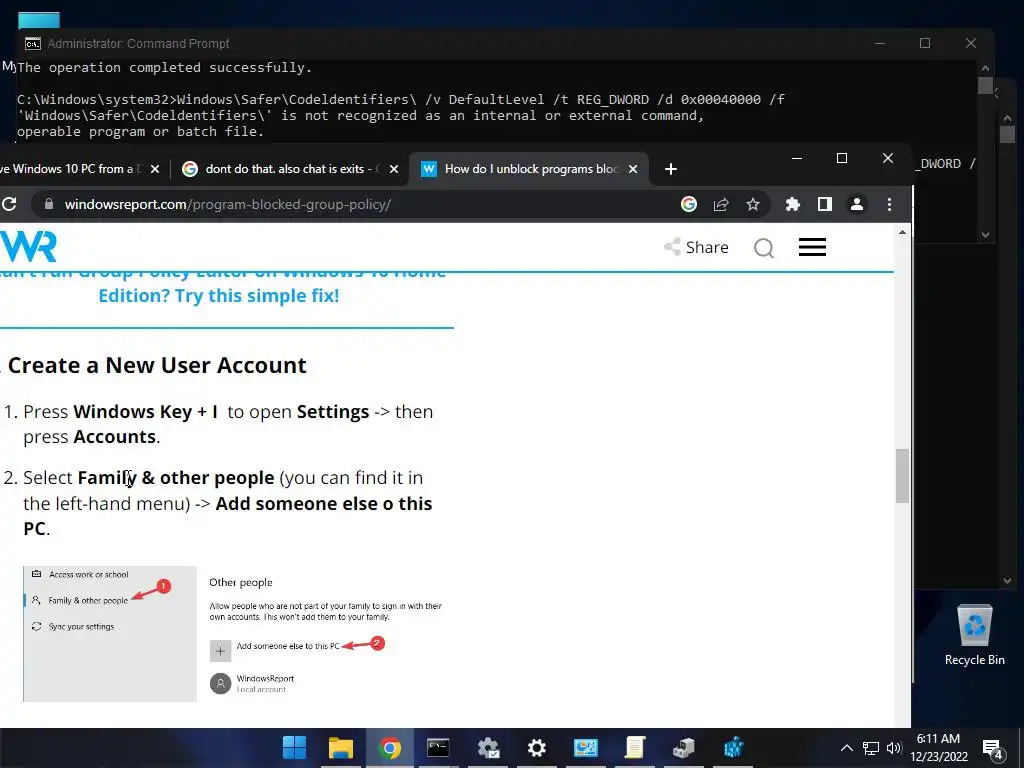Open Chrome three-dot menu
This screenshot has height=768, width=1024.
tap(889, 204)
